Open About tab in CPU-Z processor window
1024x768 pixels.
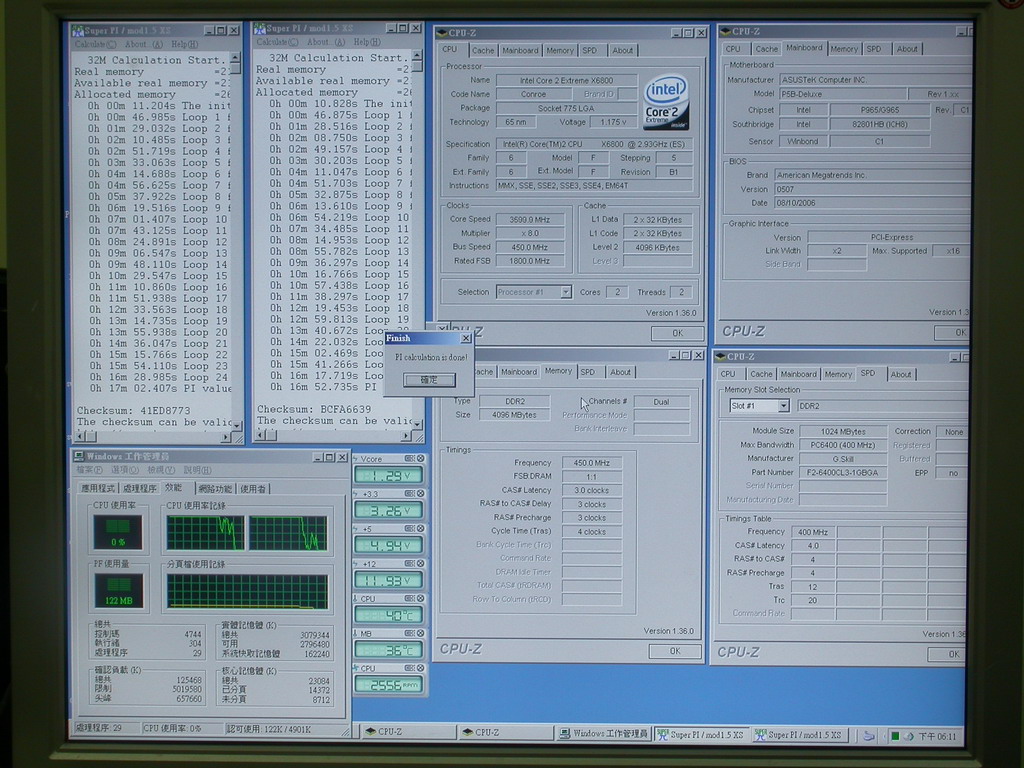[x=622, y=50]
